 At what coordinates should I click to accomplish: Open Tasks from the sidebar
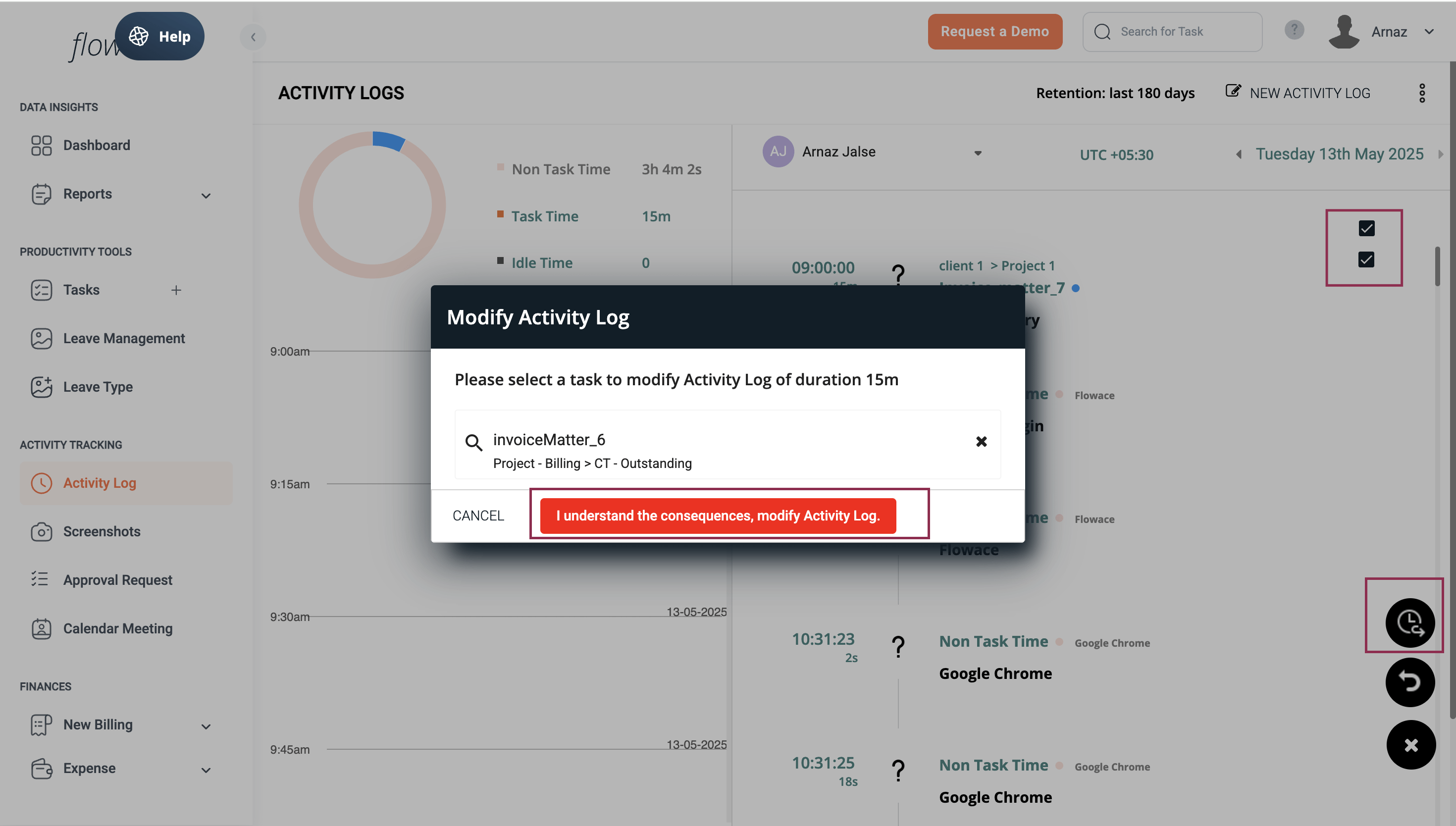(81, 290)
